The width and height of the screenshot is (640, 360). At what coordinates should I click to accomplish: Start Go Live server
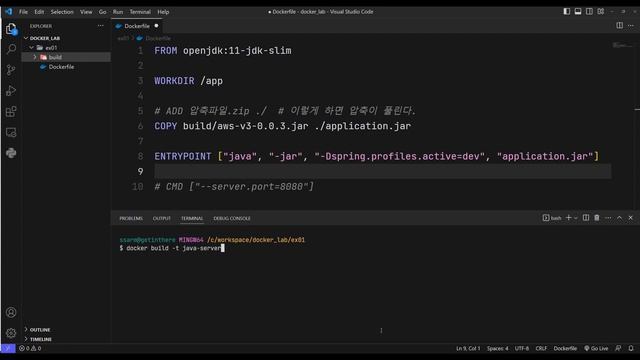[x=596, y=348]
